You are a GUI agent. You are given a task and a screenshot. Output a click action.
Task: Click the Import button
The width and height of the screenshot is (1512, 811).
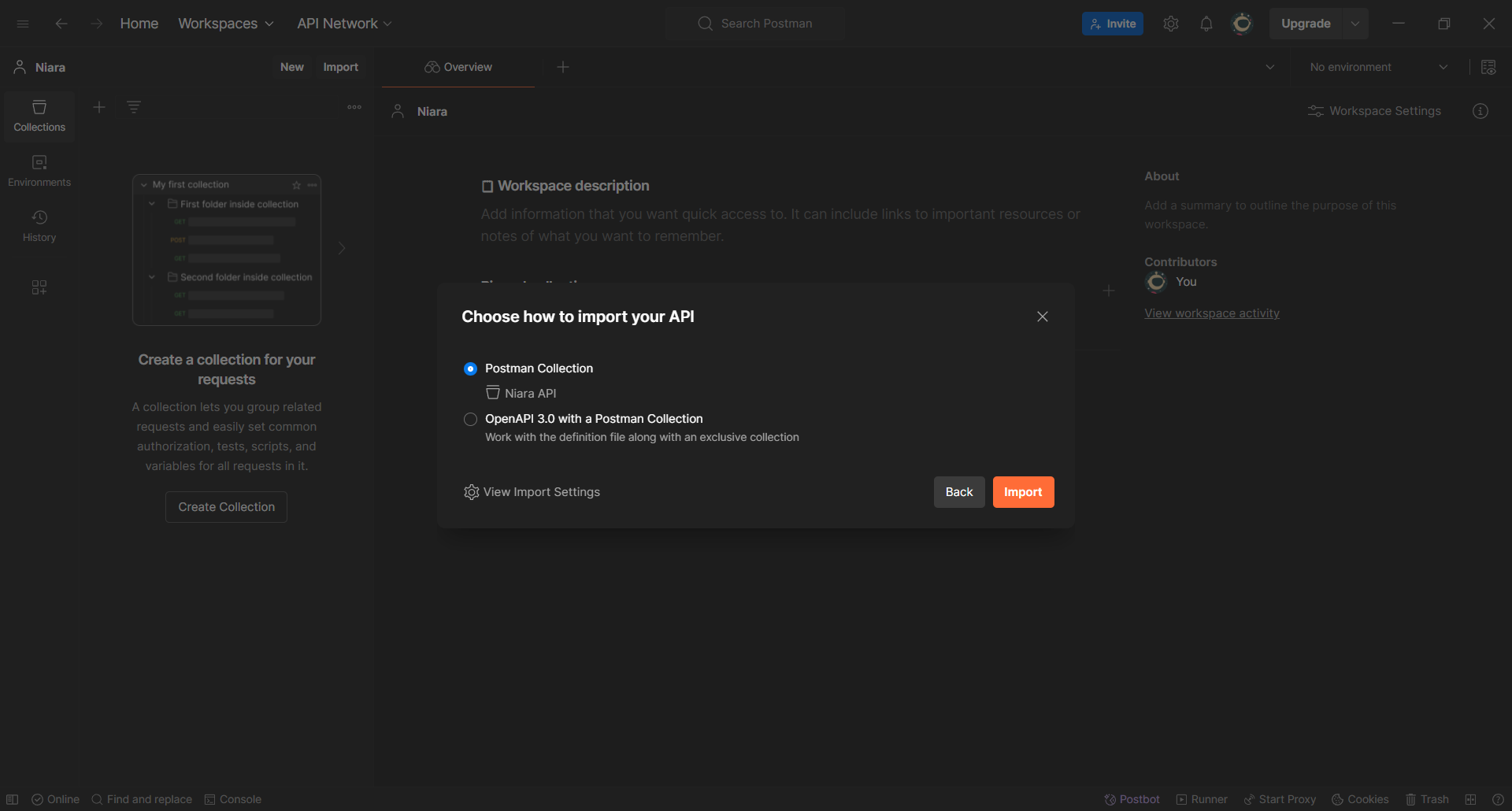1023,492
